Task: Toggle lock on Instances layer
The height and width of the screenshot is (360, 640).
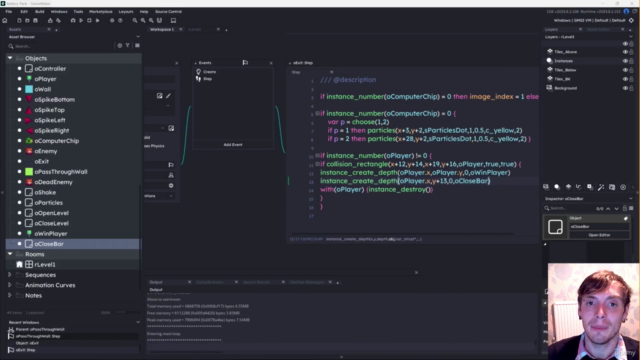Action: point(631,61)
